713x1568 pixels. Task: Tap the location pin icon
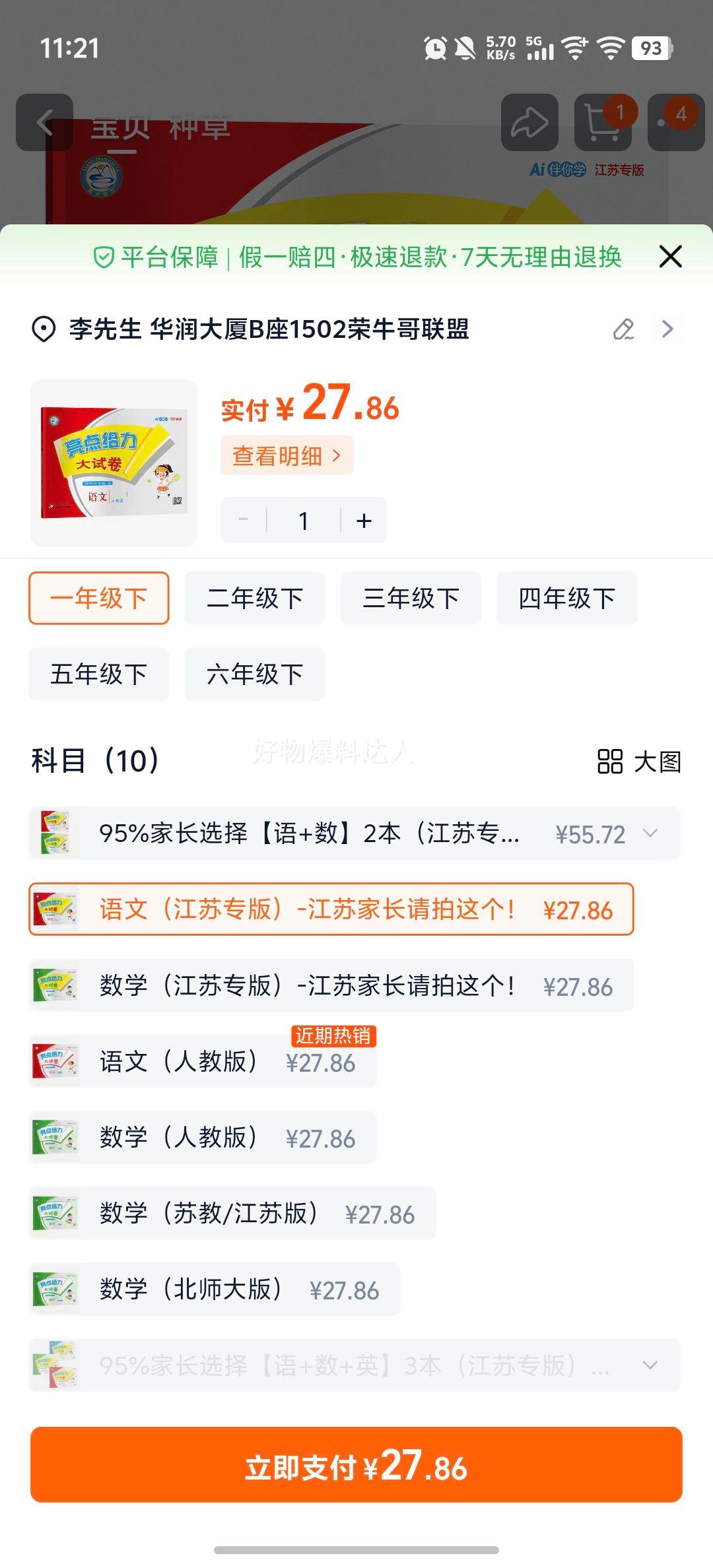coord(44,329)
